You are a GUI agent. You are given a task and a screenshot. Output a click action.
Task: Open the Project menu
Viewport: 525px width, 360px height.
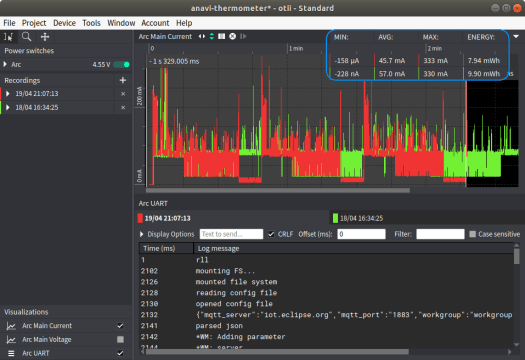(34, 23)
